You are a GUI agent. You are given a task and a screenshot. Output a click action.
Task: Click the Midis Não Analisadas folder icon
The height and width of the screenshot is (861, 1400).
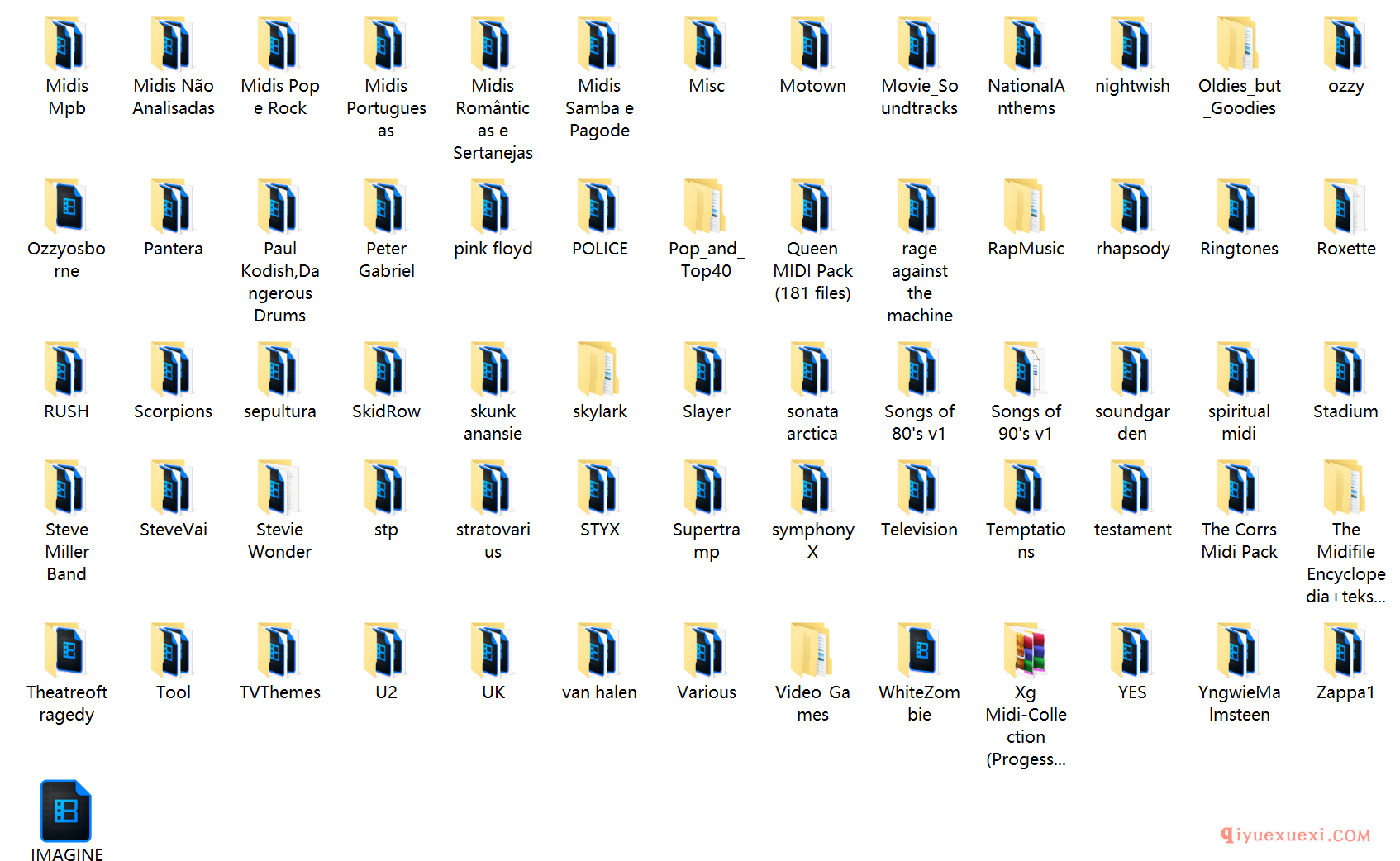173,45
